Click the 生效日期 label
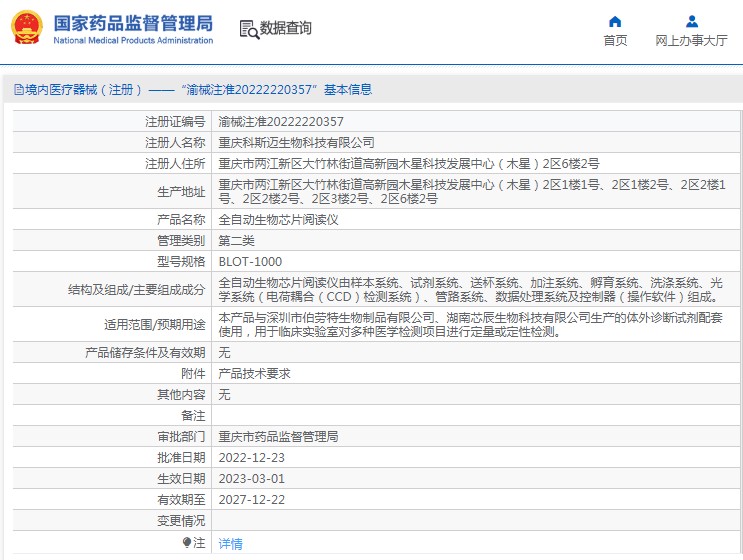The image size is (743, 560). pos(181,479)
